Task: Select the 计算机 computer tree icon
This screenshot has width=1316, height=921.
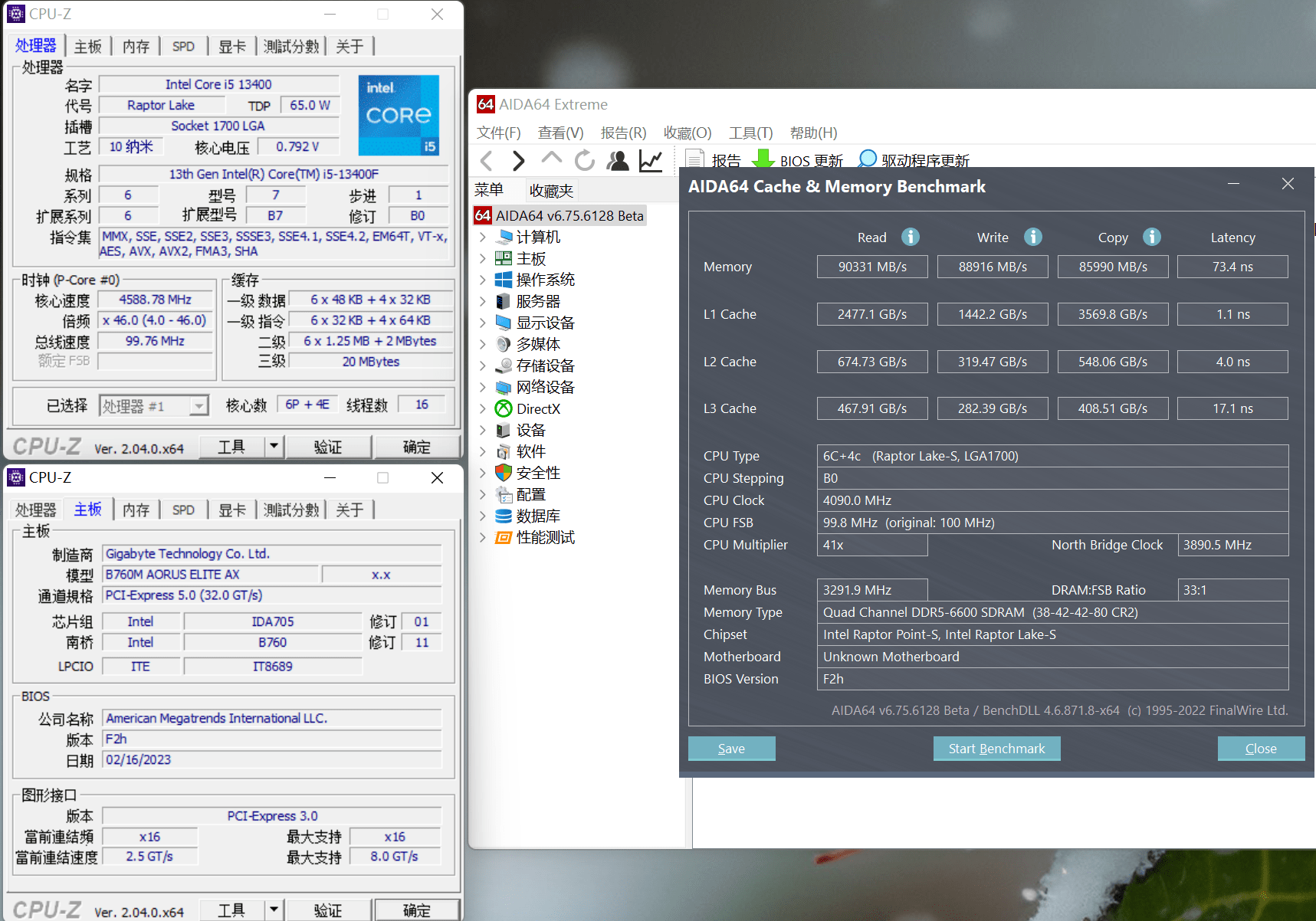Action: pos(504,237)
